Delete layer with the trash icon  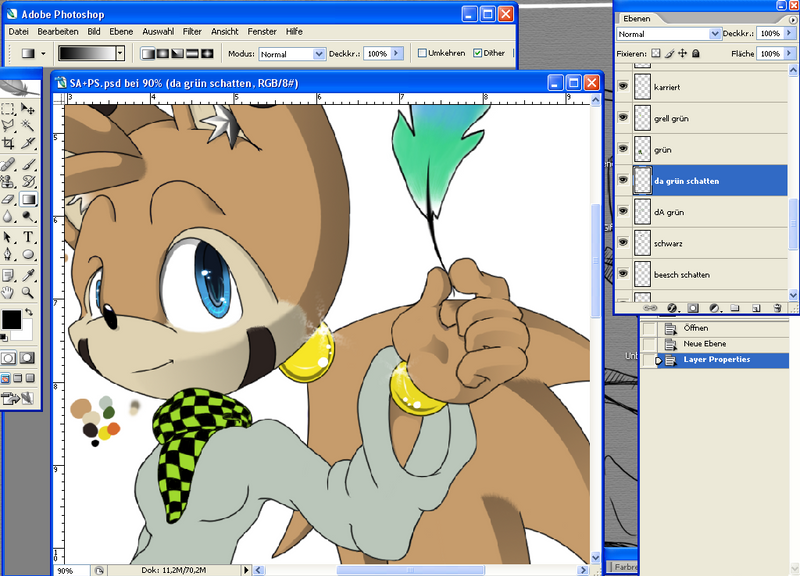point(777,308)
